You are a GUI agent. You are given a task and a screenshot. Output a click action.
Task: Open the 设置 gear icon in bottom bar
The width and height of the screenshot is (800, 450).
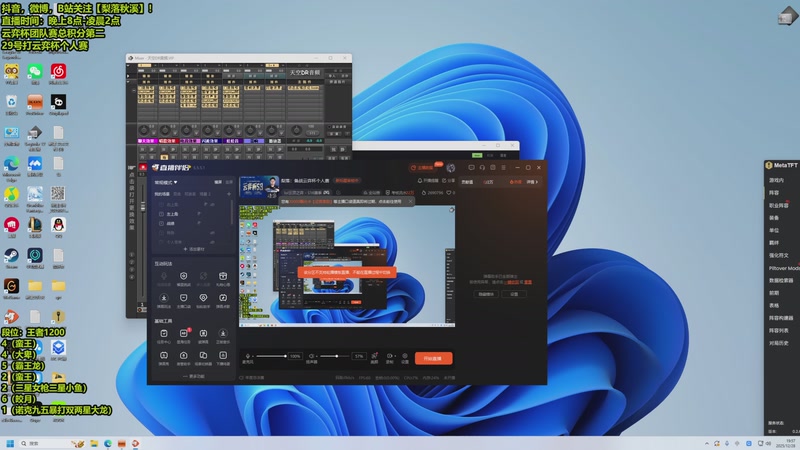(x=405, y=358)
